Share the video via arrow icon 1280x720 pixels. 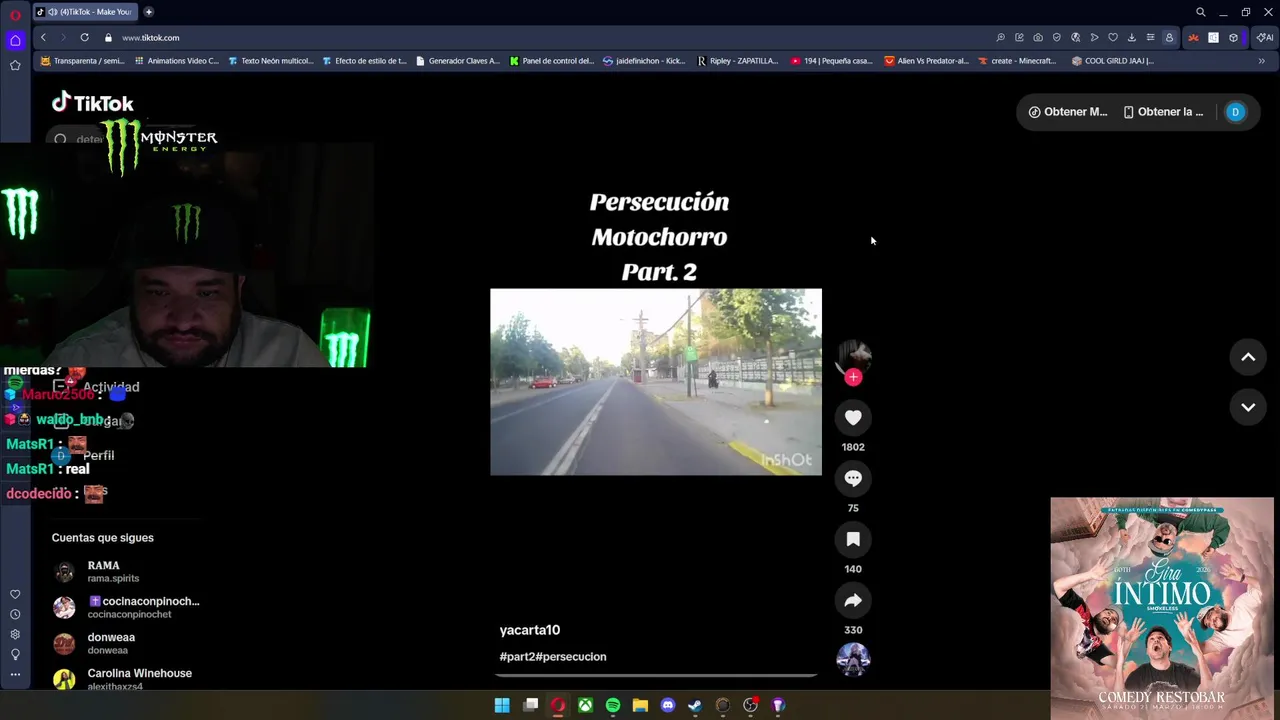853,601
